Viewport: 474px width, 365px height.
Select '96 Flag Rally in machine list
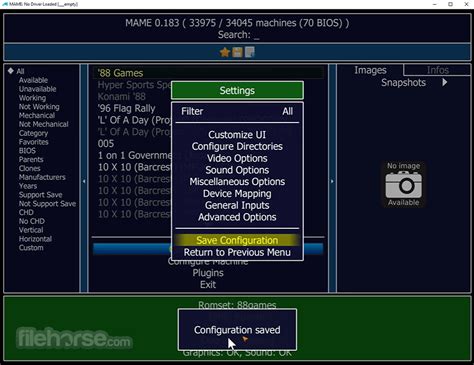[126, 108]
